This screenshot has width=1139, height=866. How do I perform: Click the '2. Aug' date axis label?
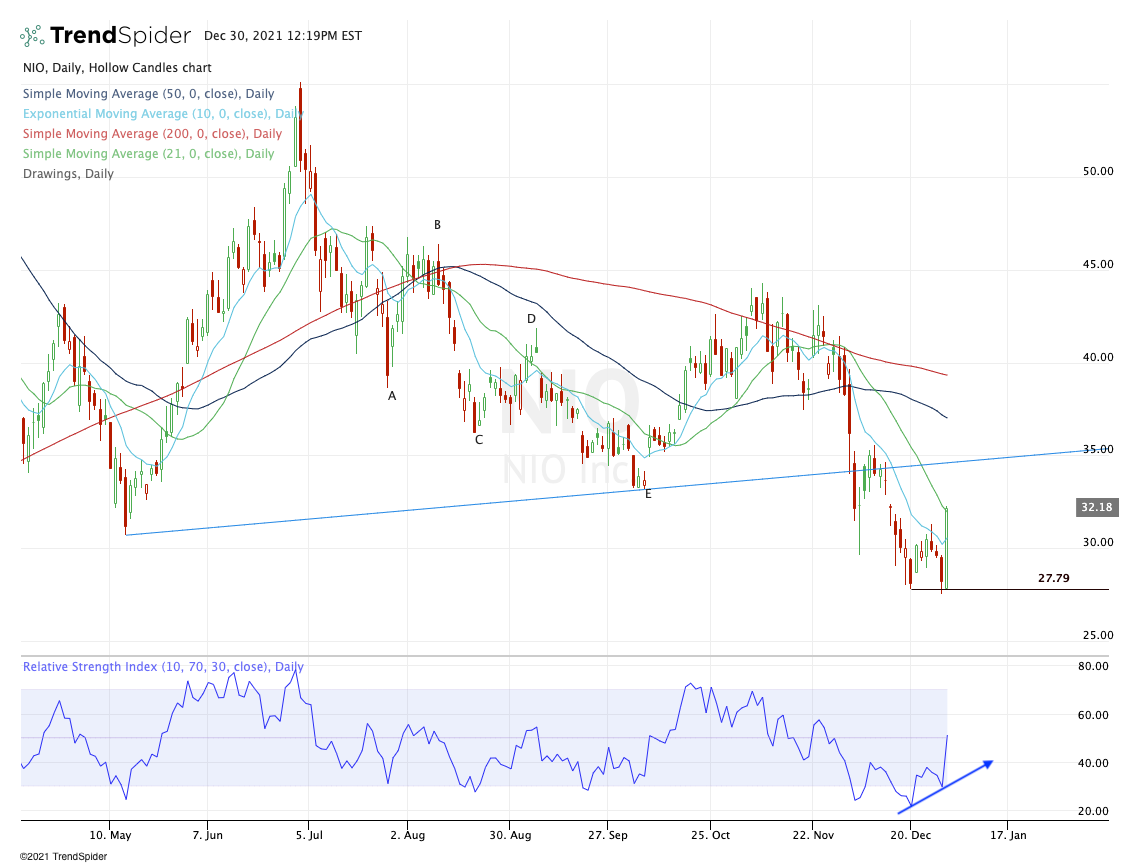tap(408, 835)
